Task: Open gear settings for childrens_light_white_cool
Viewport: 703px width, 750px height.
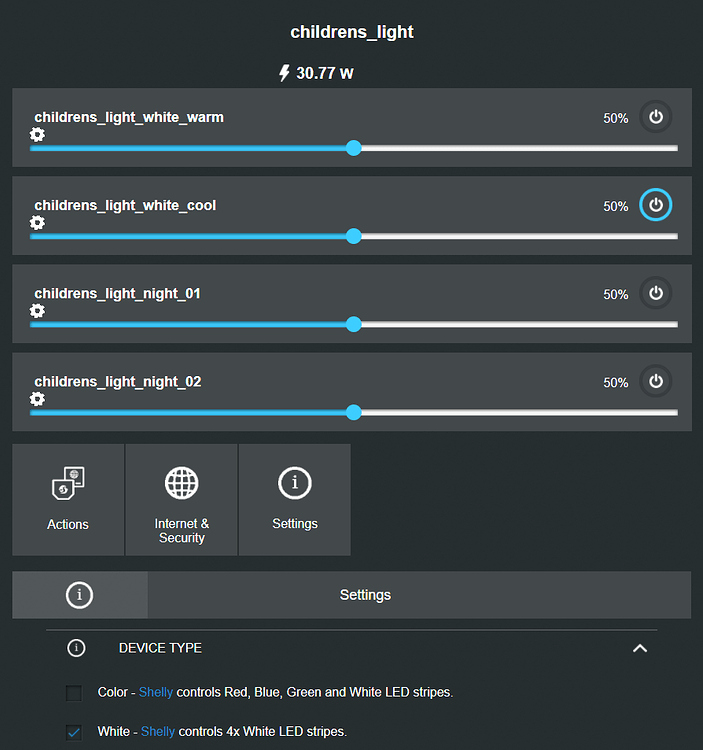Action: [37, 223]
